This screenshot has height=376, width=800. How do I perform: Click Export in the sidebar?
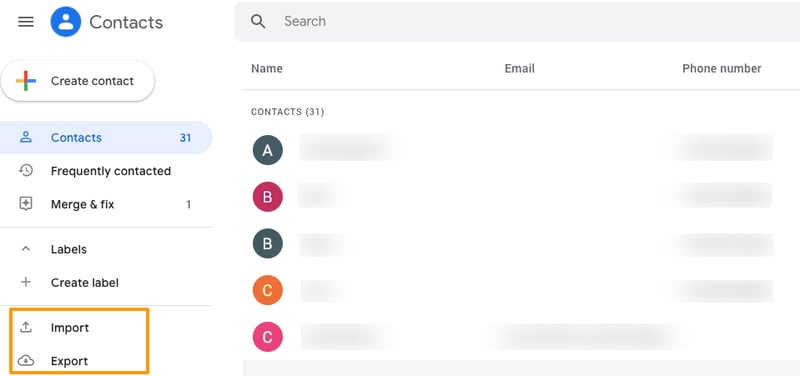pos(69,361)
